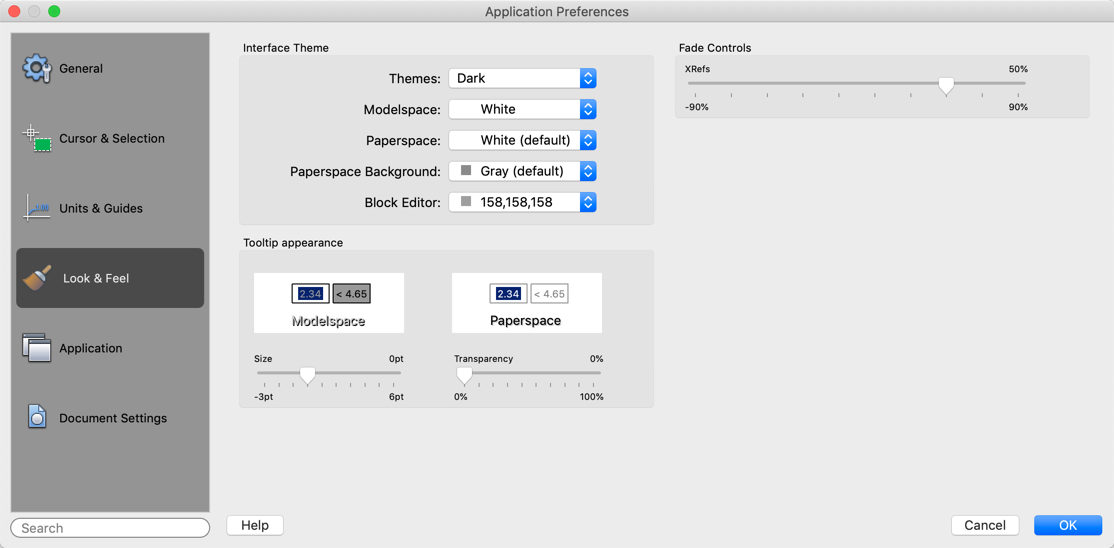
Task: Open the Block Editor color dropdown
Action: pyautogui.click(x=522, y=202)
